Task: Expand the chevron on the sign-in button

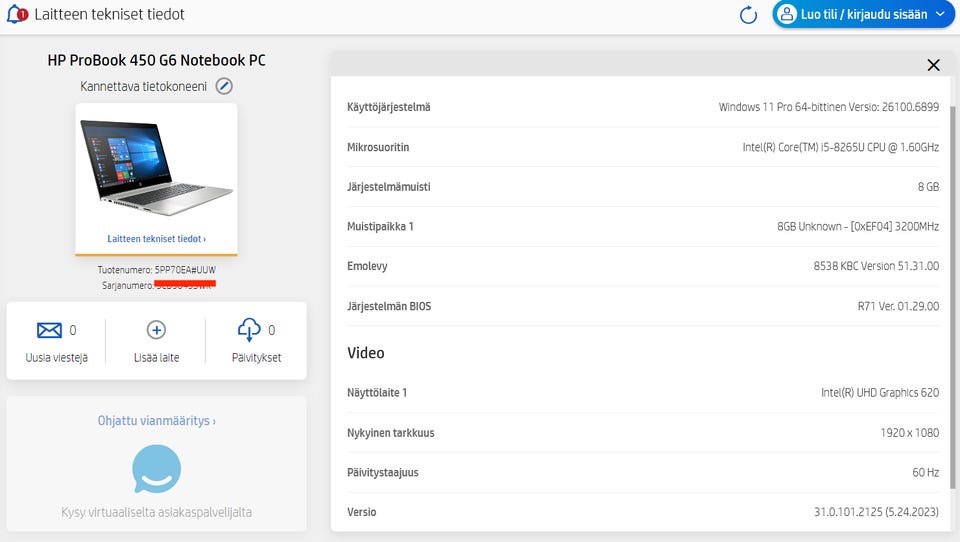Action: point(940,15)
